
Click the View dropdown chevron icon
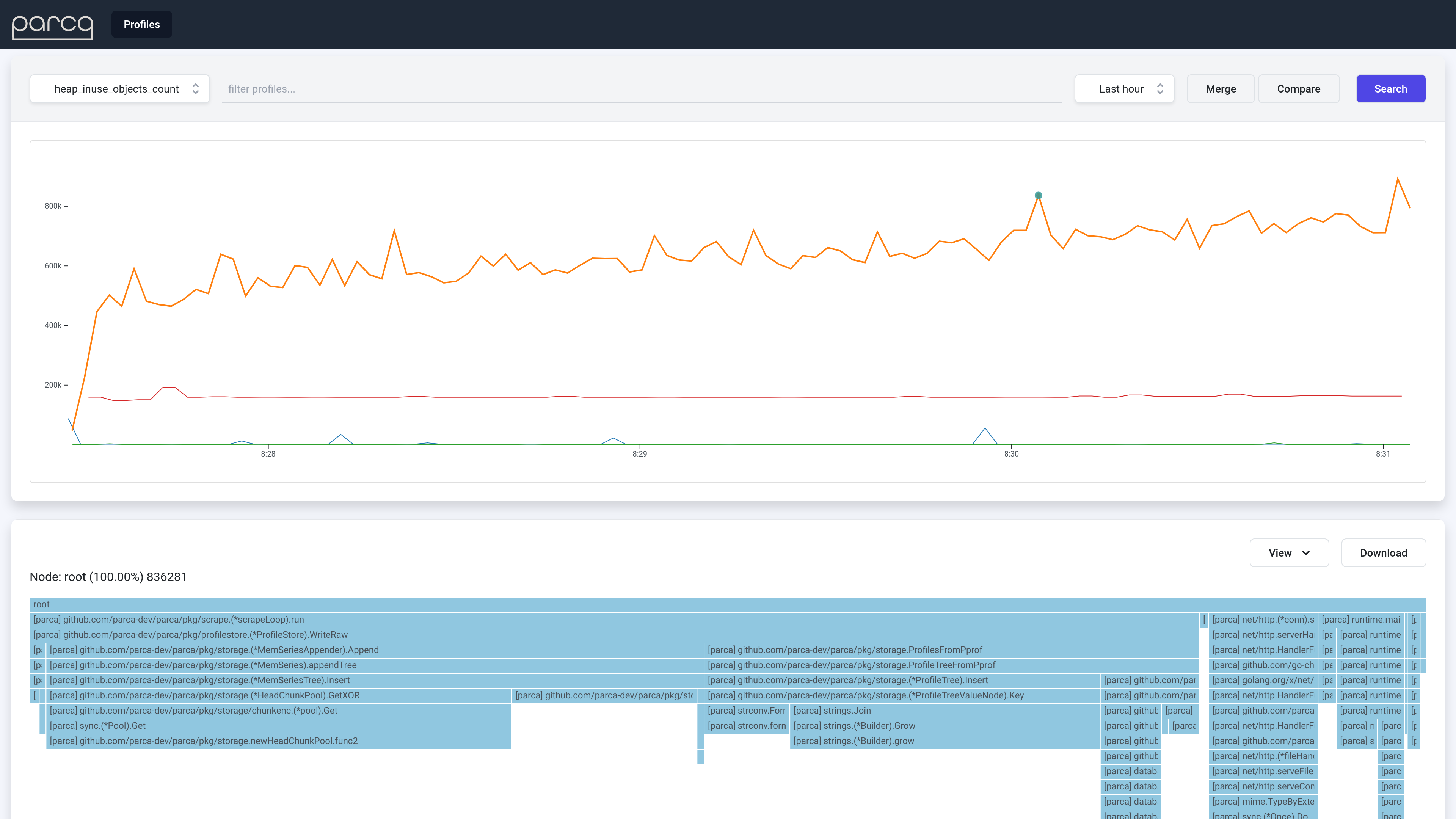[x=1305, y=553]
